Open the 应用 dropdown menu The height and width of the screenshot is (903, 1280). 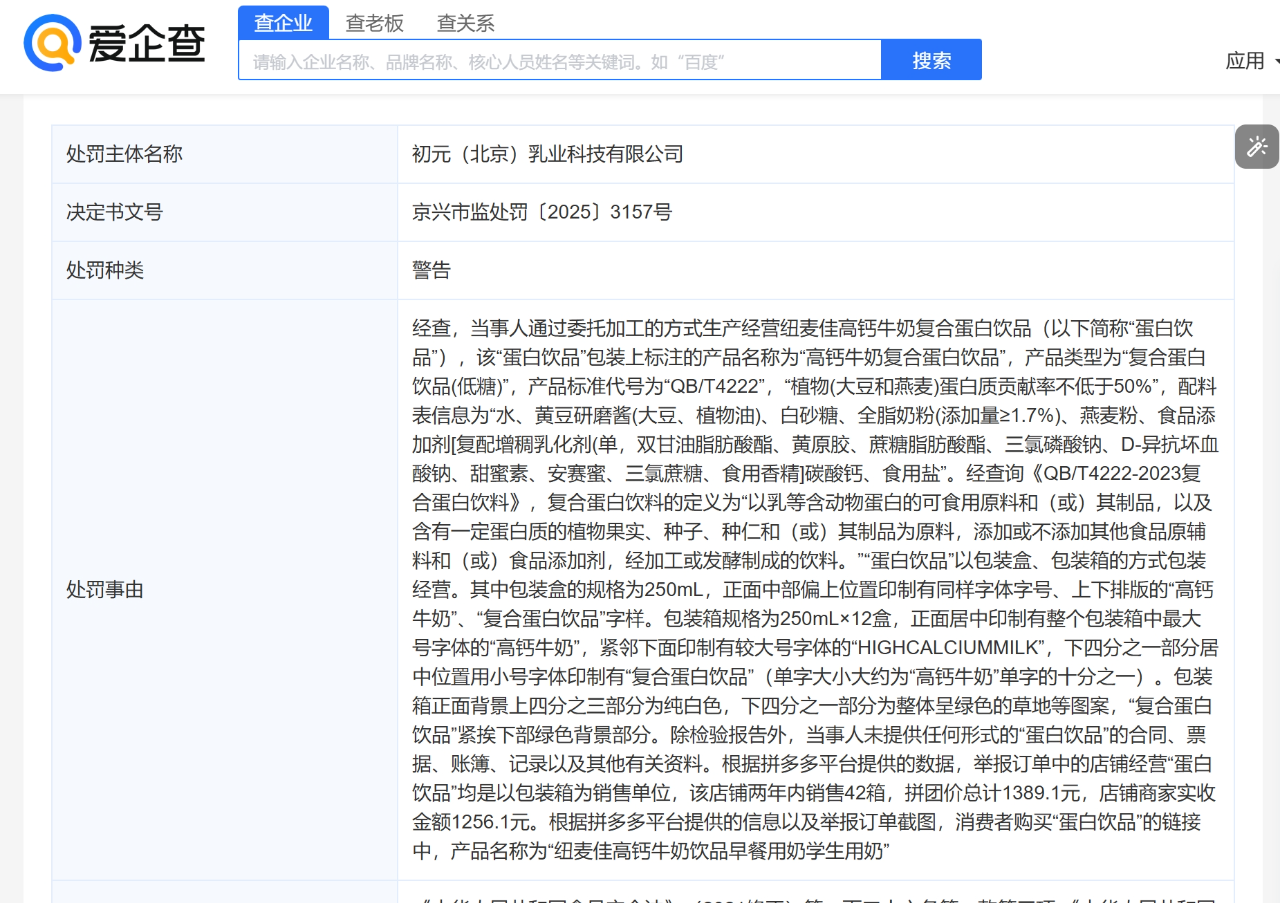click(x=1252, y=61)
